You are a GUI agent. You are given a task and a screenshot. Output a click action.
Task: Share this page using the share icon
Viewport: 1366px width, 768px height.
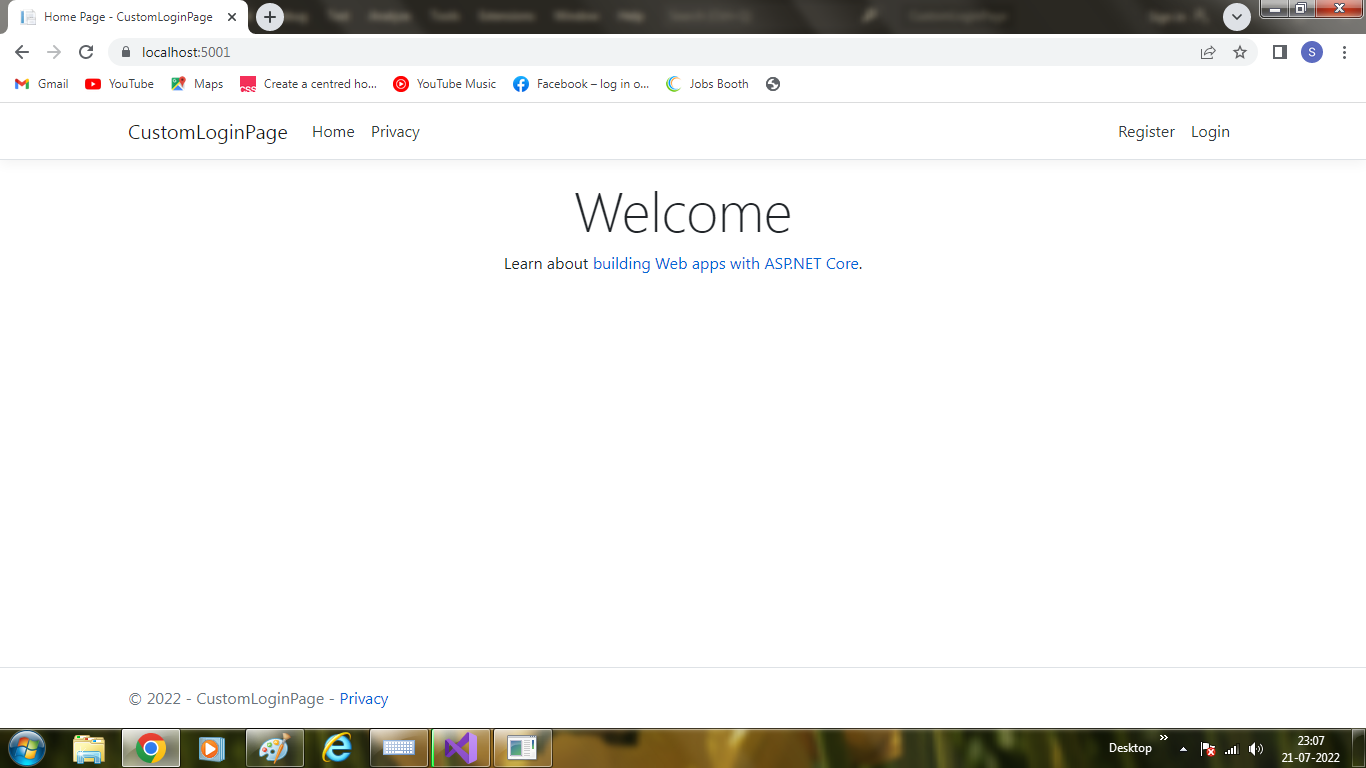click(1208, 52)
